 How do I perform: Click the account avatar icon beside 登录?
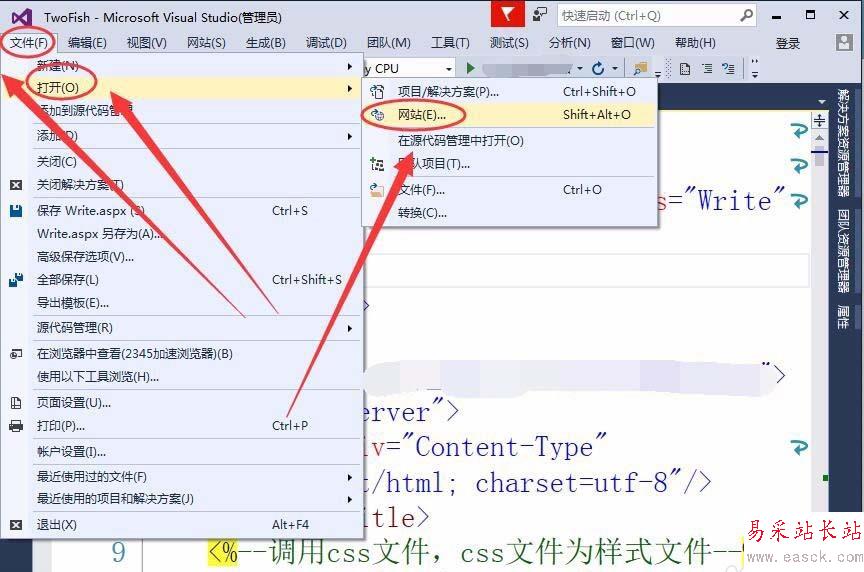point(844,42)
